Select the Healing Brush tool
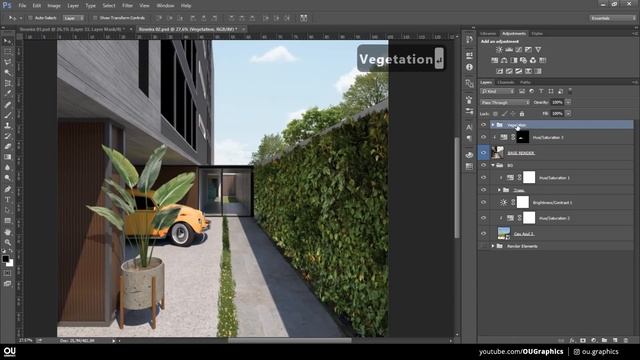640x360 pixels. [x=7, y=104]
